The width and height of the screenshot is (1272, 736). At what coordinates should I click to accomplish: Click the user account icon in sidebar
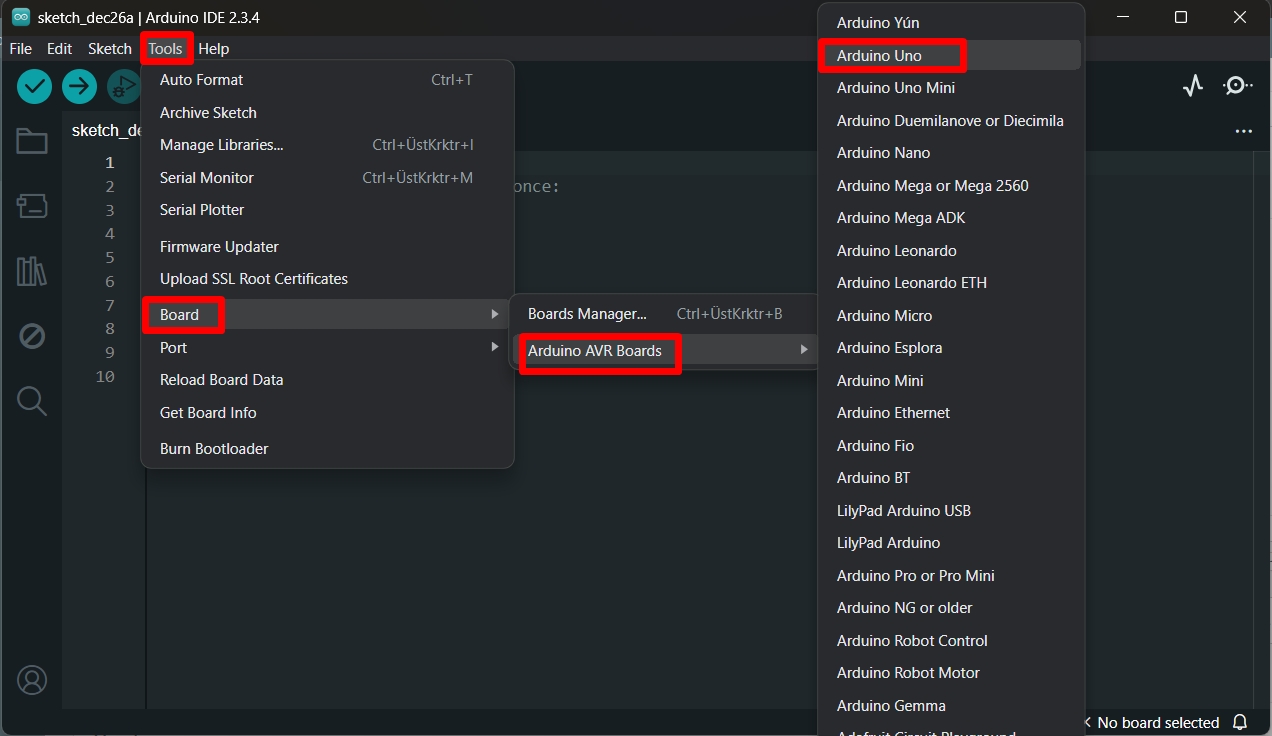point(32,680)
